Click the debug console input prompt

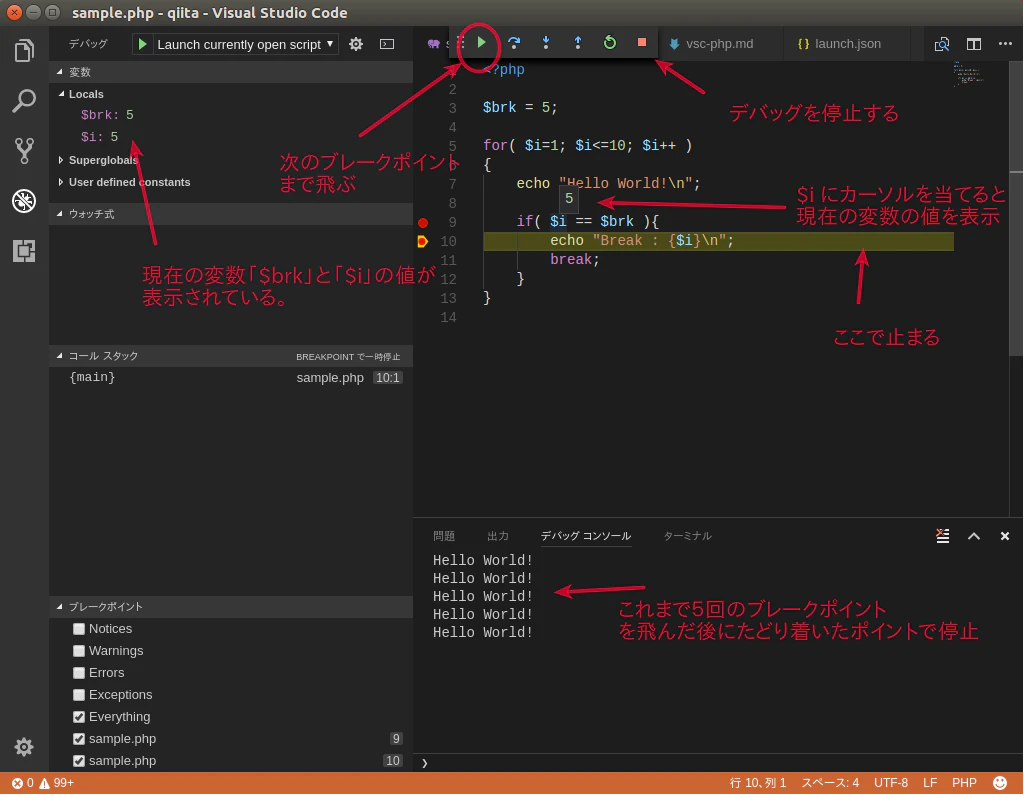718,763
